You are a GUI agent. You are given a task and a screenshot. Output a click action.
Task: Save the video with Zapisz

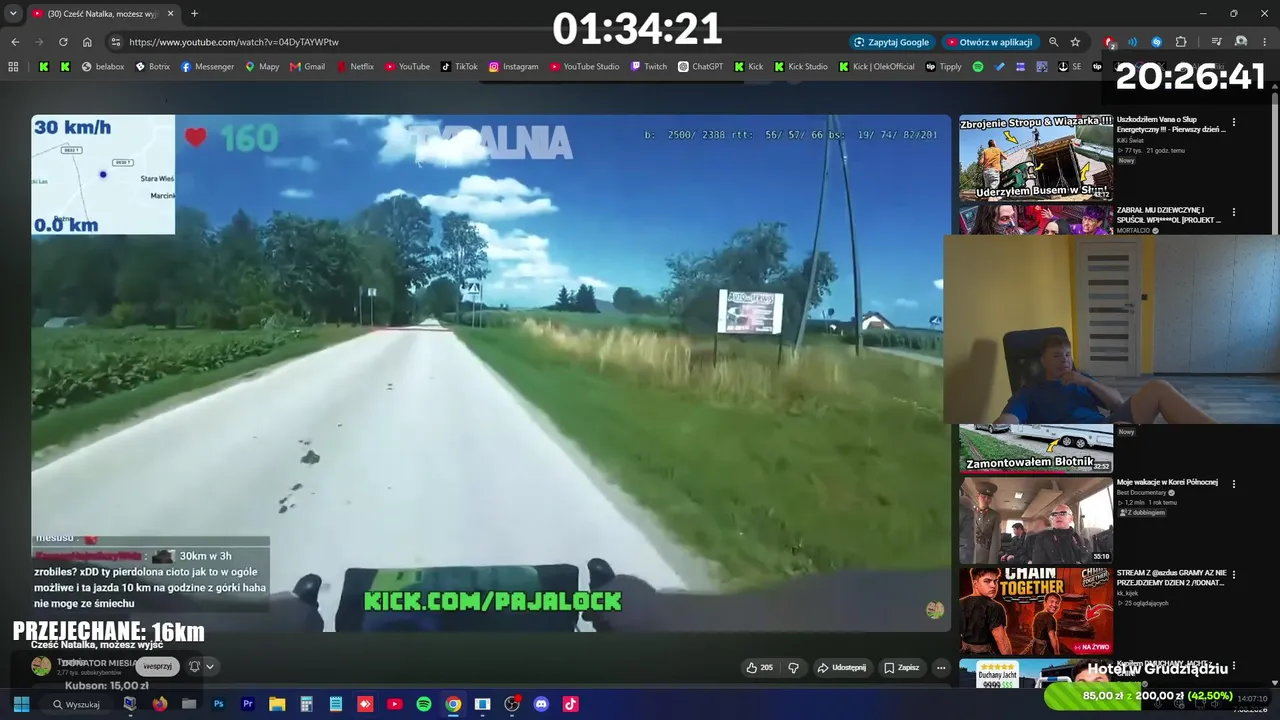coord(902,667)
